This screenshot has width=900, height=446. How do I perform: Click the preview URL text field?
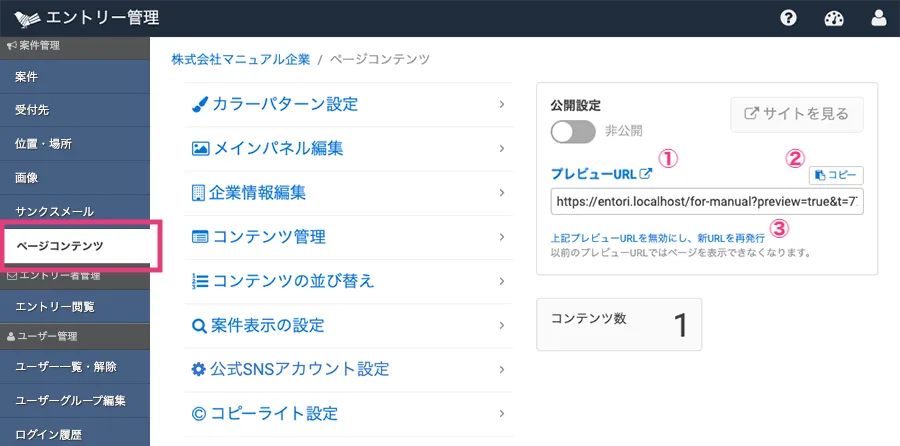tap(706, 201)
